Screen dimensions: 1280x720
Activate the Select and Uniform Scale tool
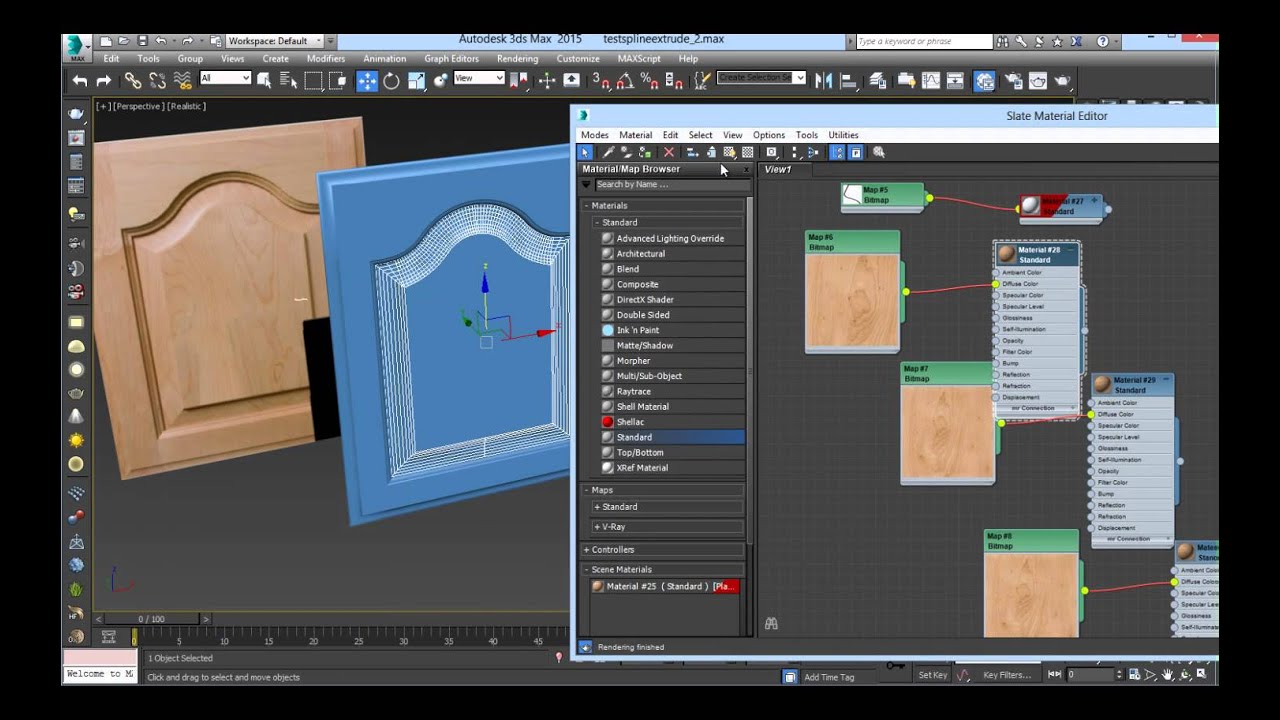click(416, 81)
